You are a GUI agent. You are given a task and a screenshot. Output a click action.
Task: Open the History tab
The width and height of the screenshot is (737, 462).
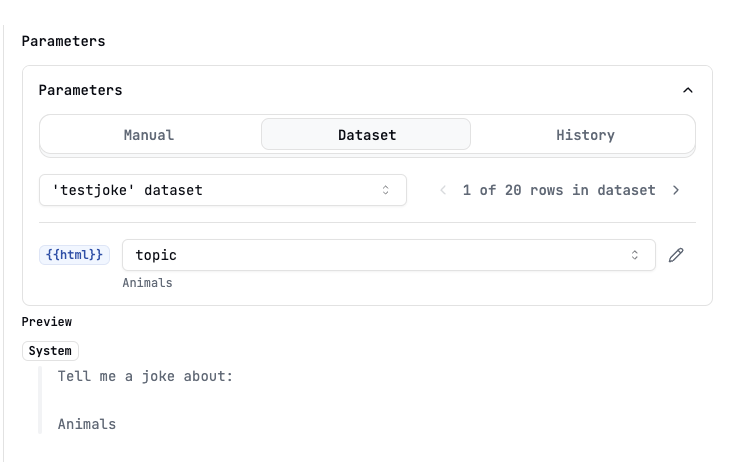585,135
